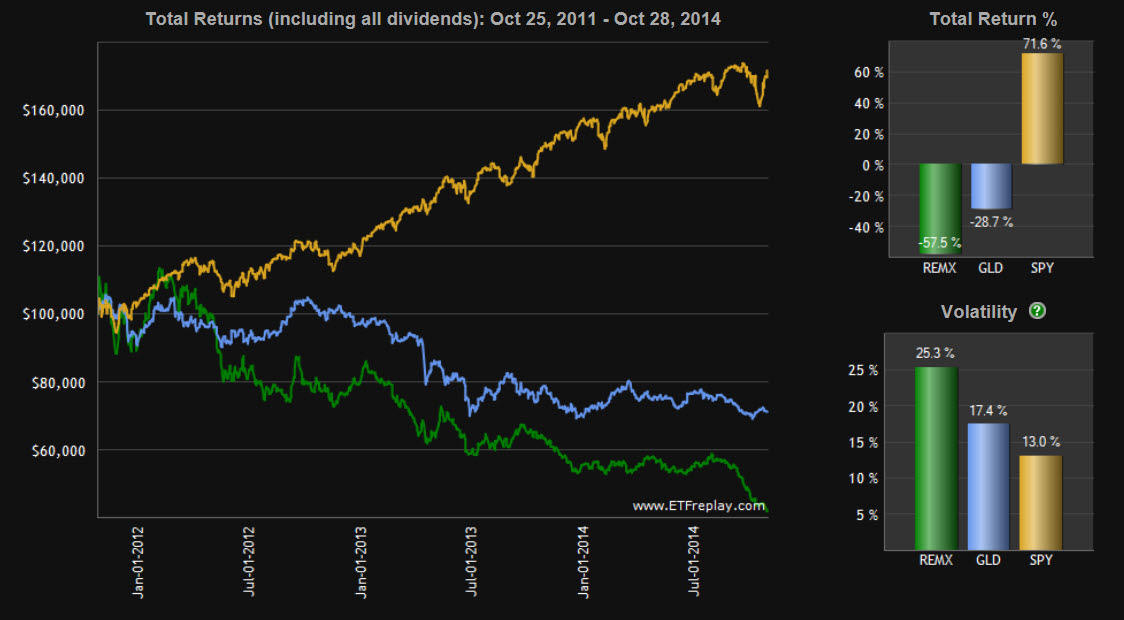The width and height of the screenshot is (1124, 620).
Task: Select the Jul-01-2013 date marker
Action: point(470,563)
